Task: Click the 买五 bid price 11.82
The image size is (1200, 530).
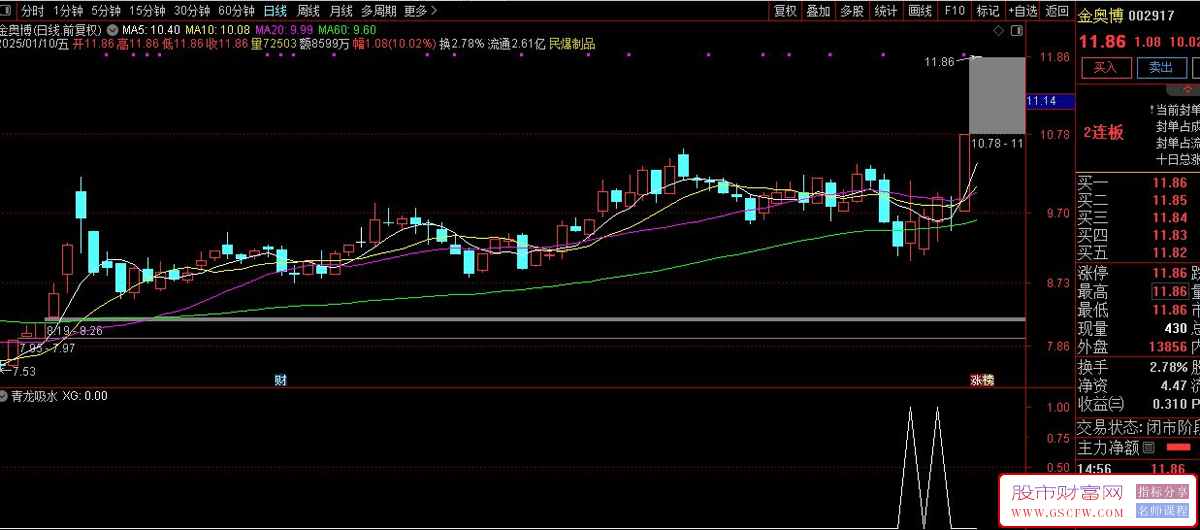Action: 1168,252
